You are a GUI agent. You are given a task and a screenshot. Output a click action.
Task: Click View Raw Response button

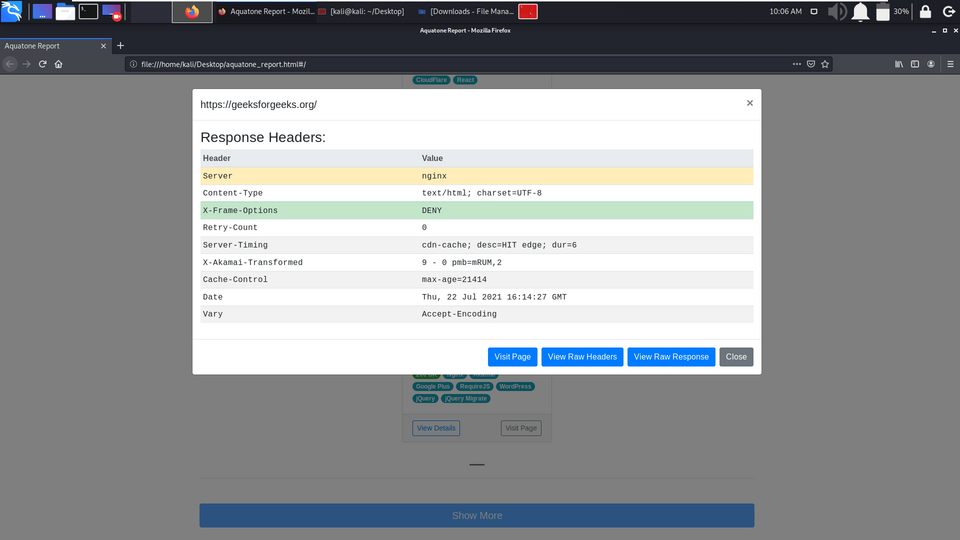coord(671,357)
